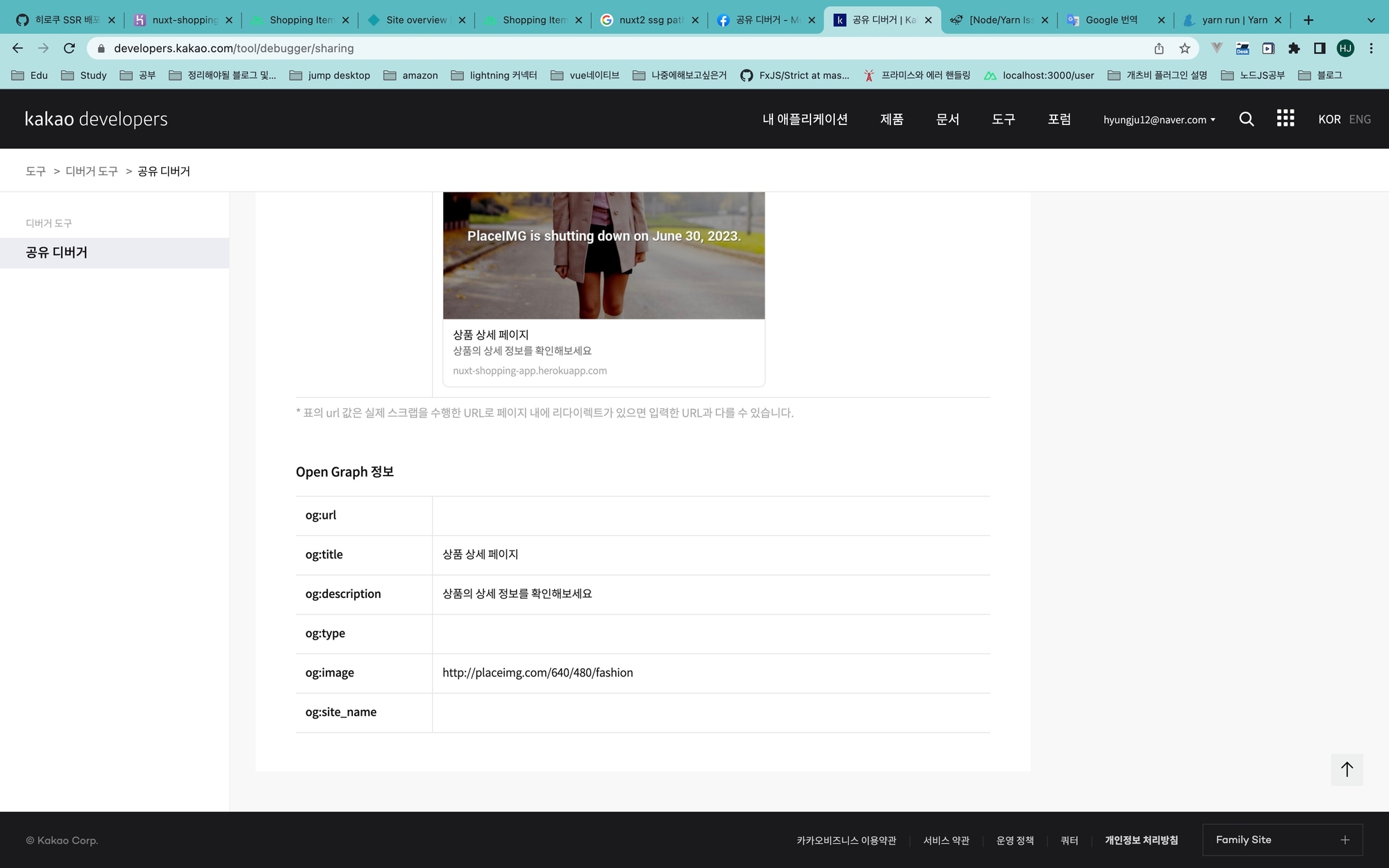Click the address bar URL
This screenshot has width=1389, height=868.
coord(234,48)
